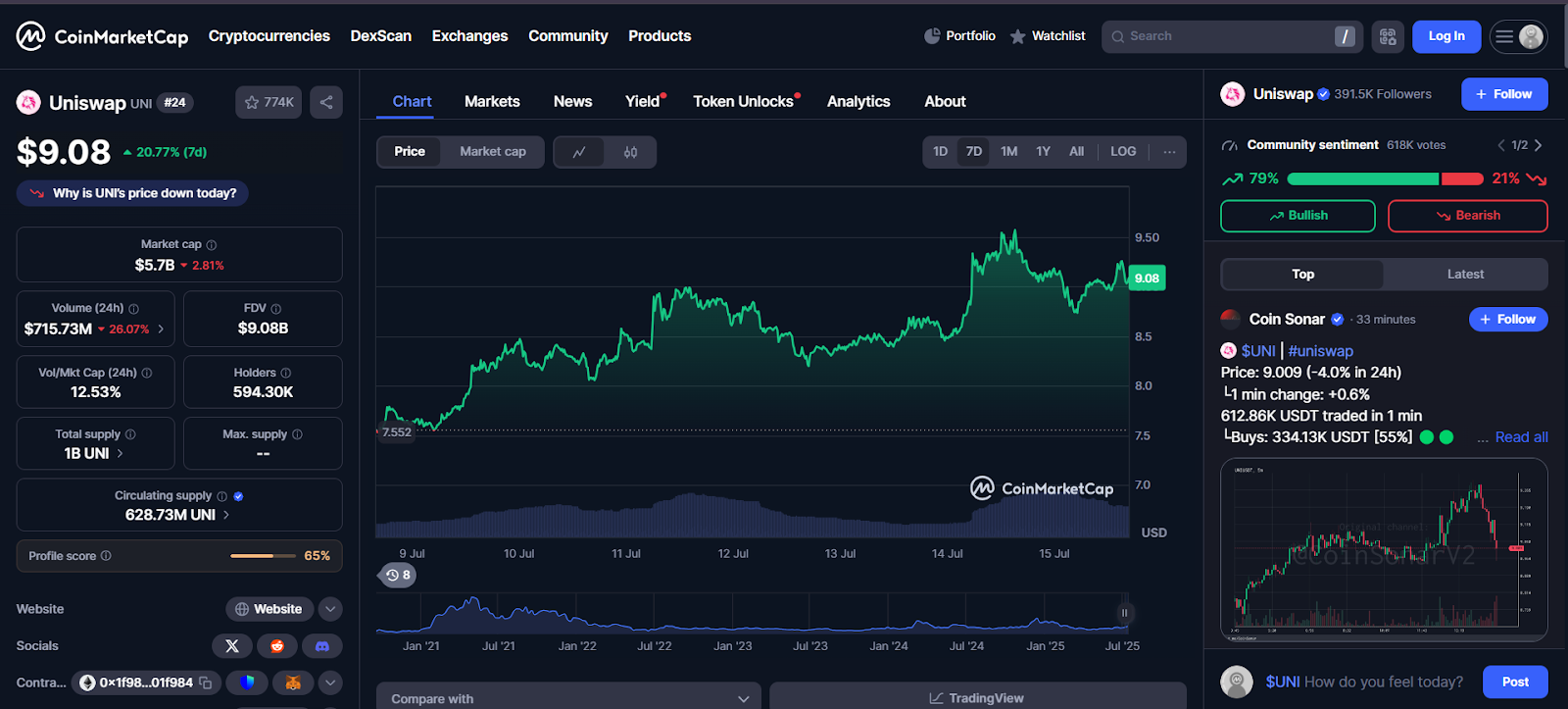This screenshot has width=1568, height=709.
Task: Open 'Why is UNI's price down today?'
Action: [132, 193]
